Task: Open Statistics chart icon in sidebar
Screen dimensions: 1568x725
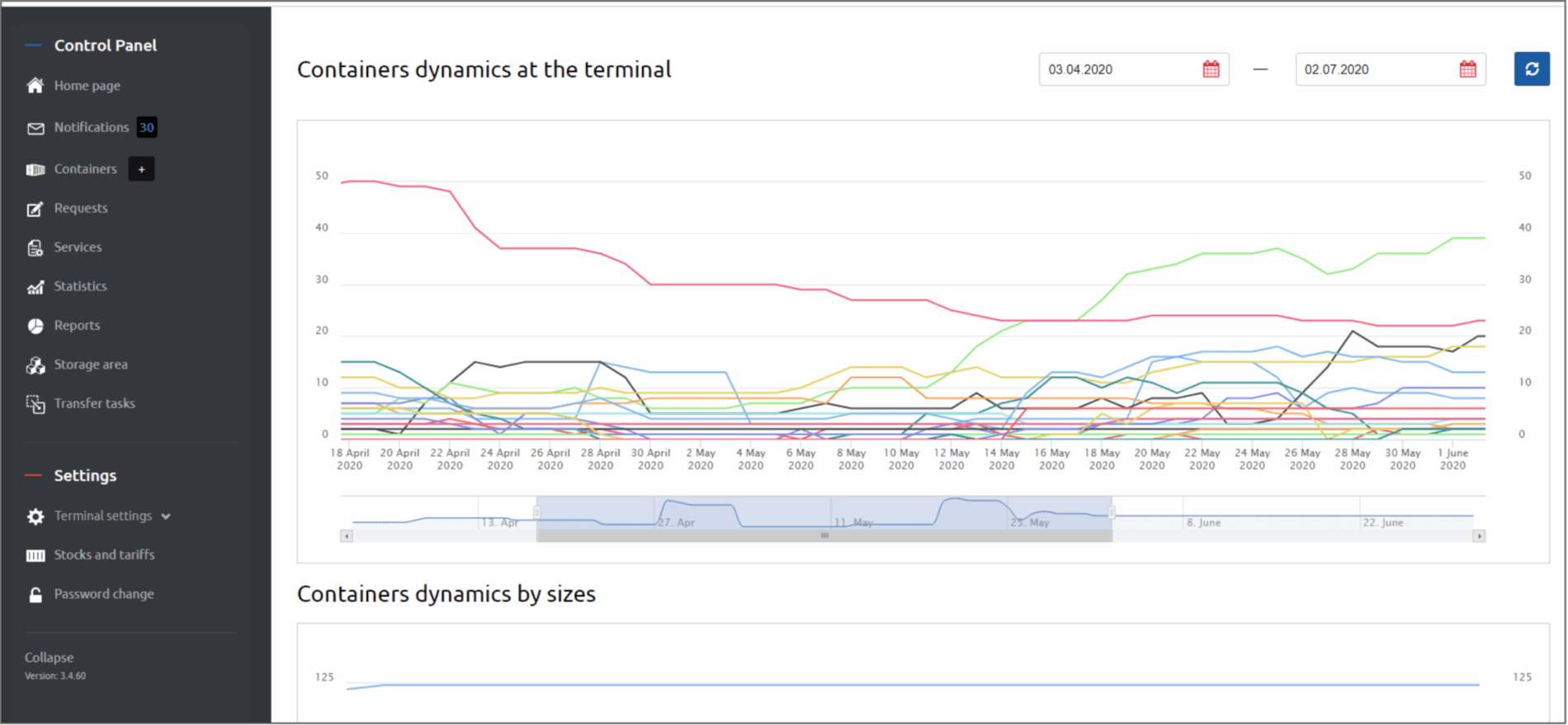Action: (x=35, y=287)
